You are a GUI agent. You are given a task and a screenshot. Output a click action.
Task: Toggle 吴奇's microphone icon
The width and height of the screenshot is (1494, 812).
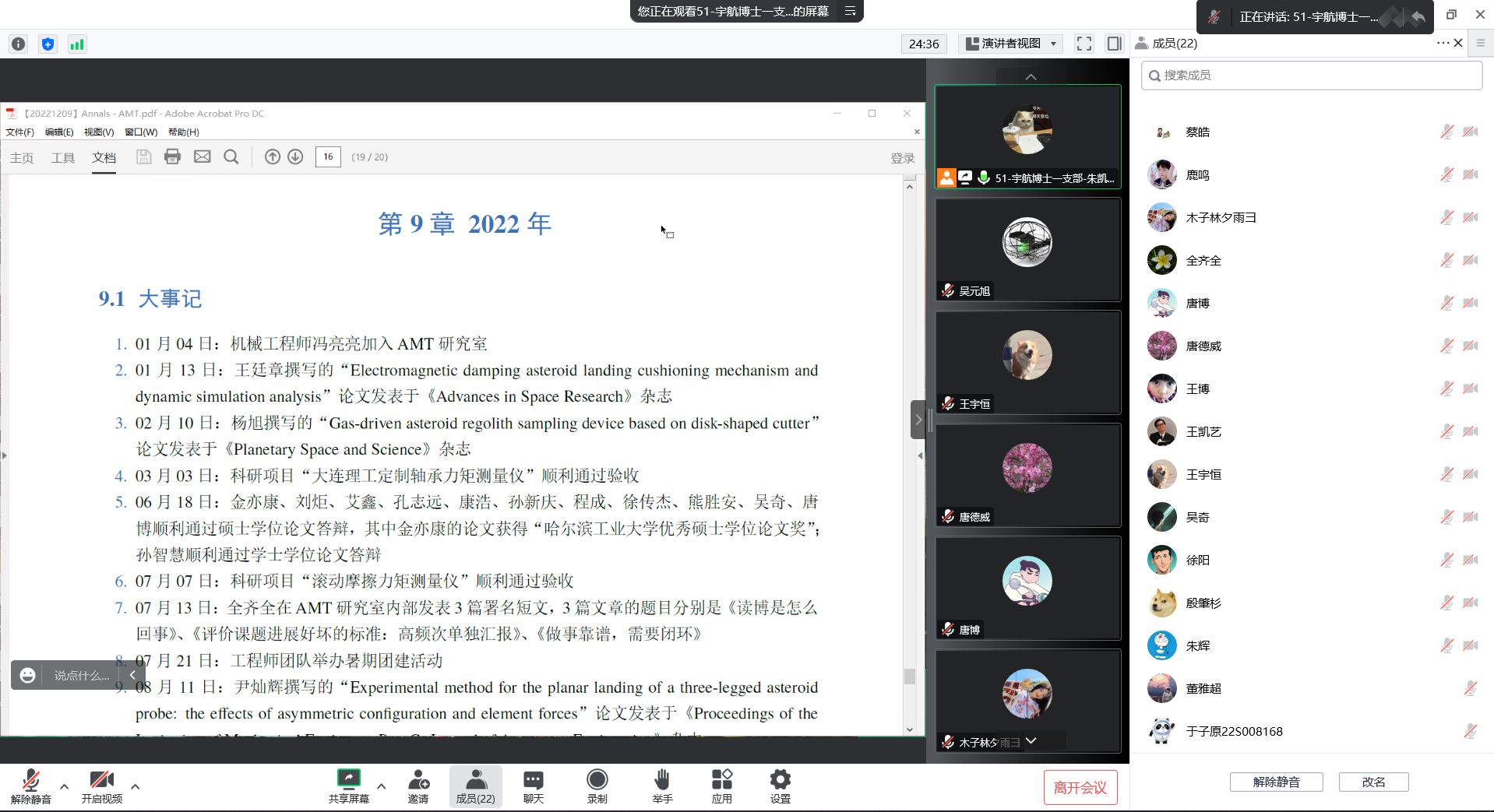pyautogui.click(x=1446, y=517)
